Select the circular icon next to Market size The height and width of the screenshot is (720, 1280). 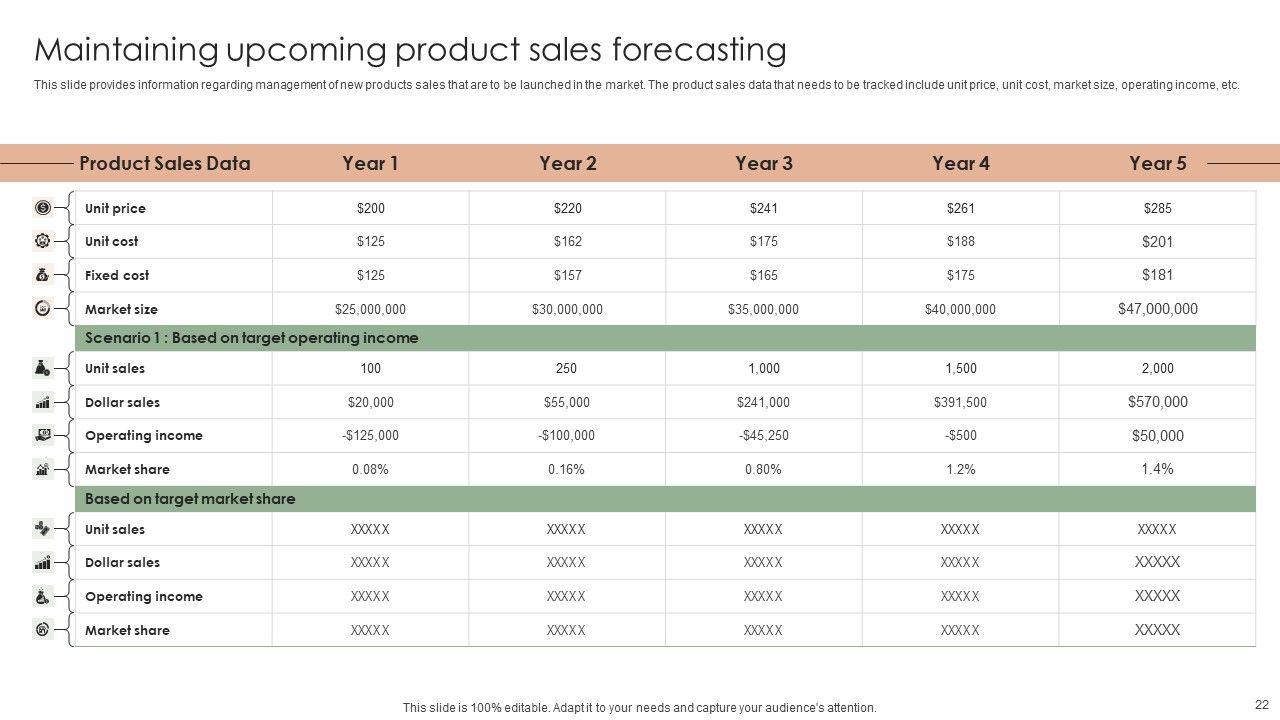43,309
